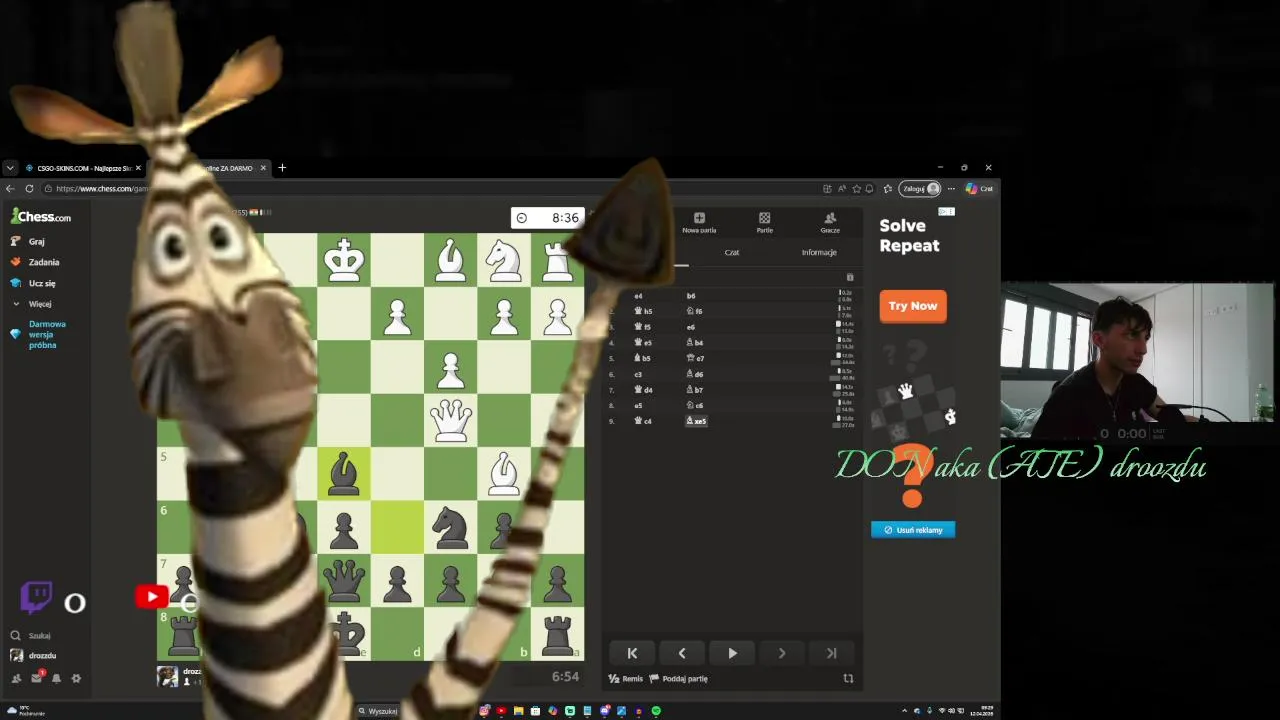
Task: Open browser three-dot menu
Action: pos(951,188)
